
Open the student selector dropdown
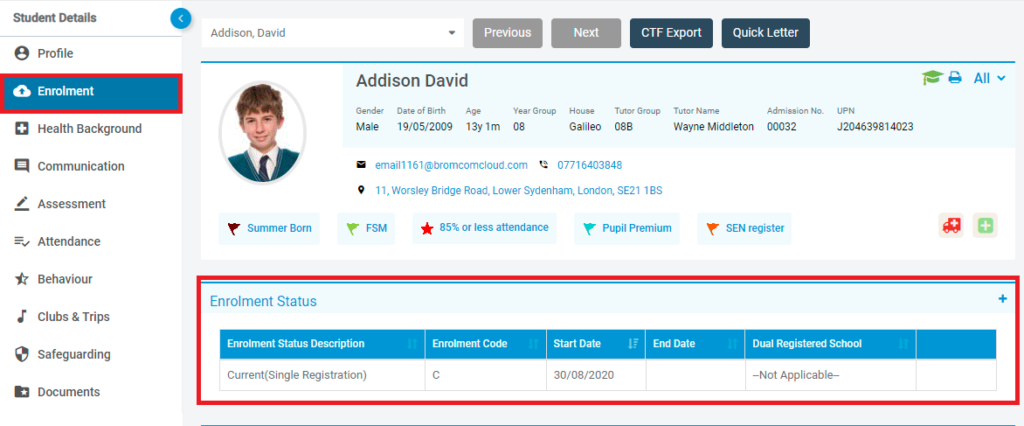pyautogui.click(x=332, y=33)
